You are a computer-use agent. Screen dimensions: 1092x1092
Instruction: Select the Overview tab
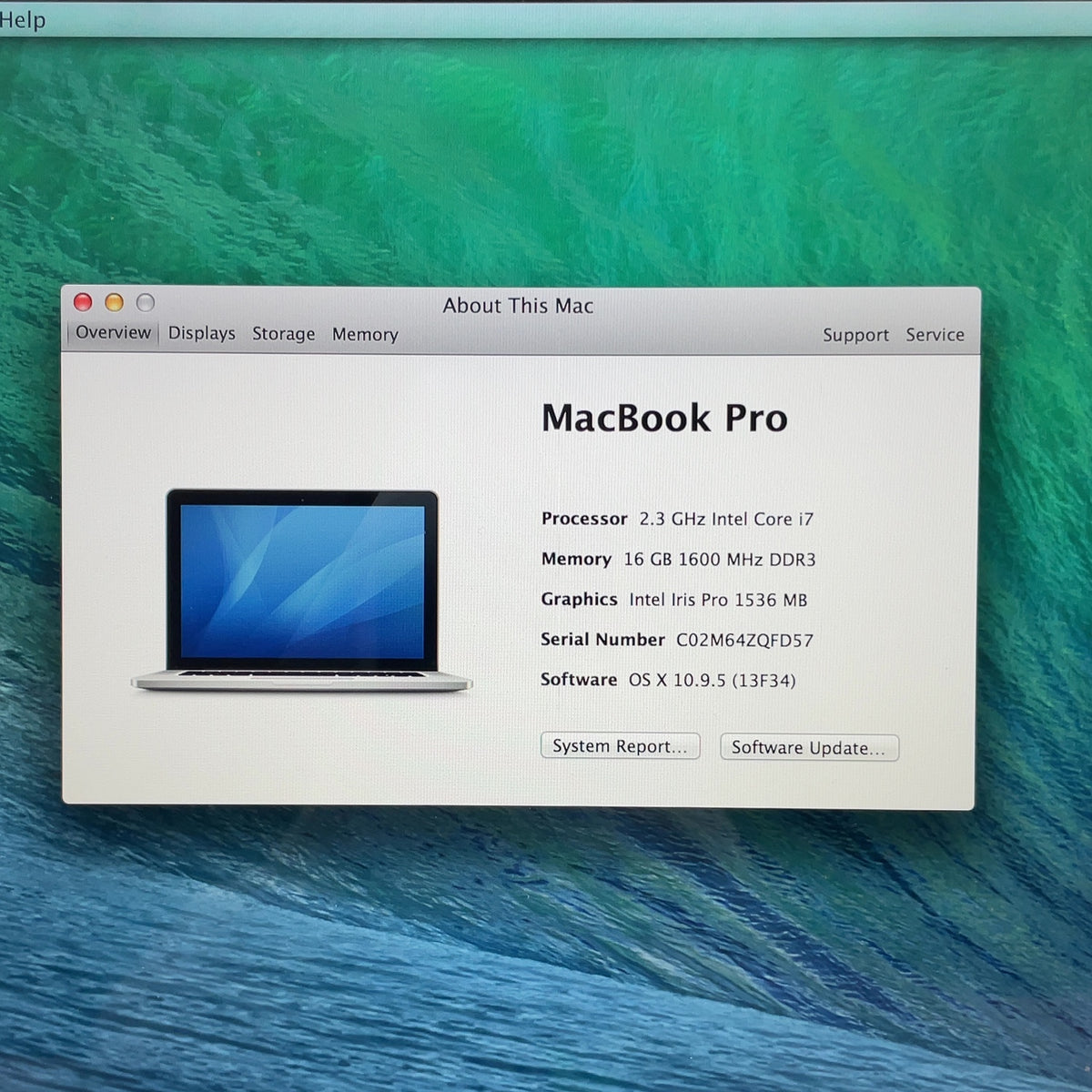(x=113, y=333)
